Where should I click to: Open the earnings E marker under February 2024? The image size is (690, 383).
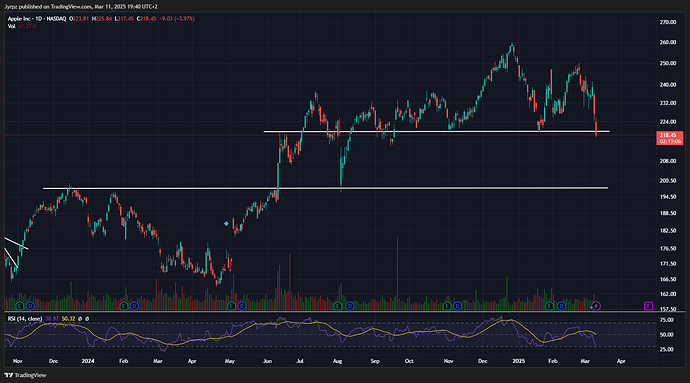click(x=124, y=306)
